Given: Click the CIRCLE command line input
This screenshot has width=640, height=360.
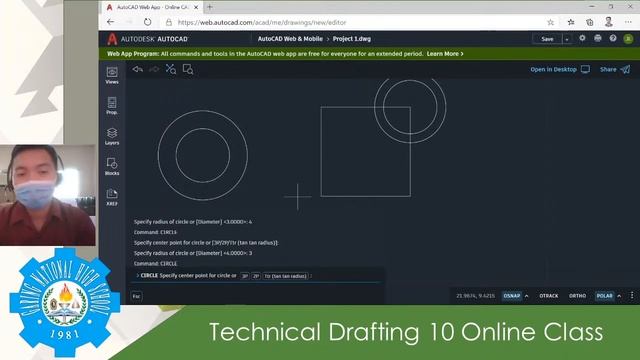Looking at the screenshot, I should (x=257, y=276).
